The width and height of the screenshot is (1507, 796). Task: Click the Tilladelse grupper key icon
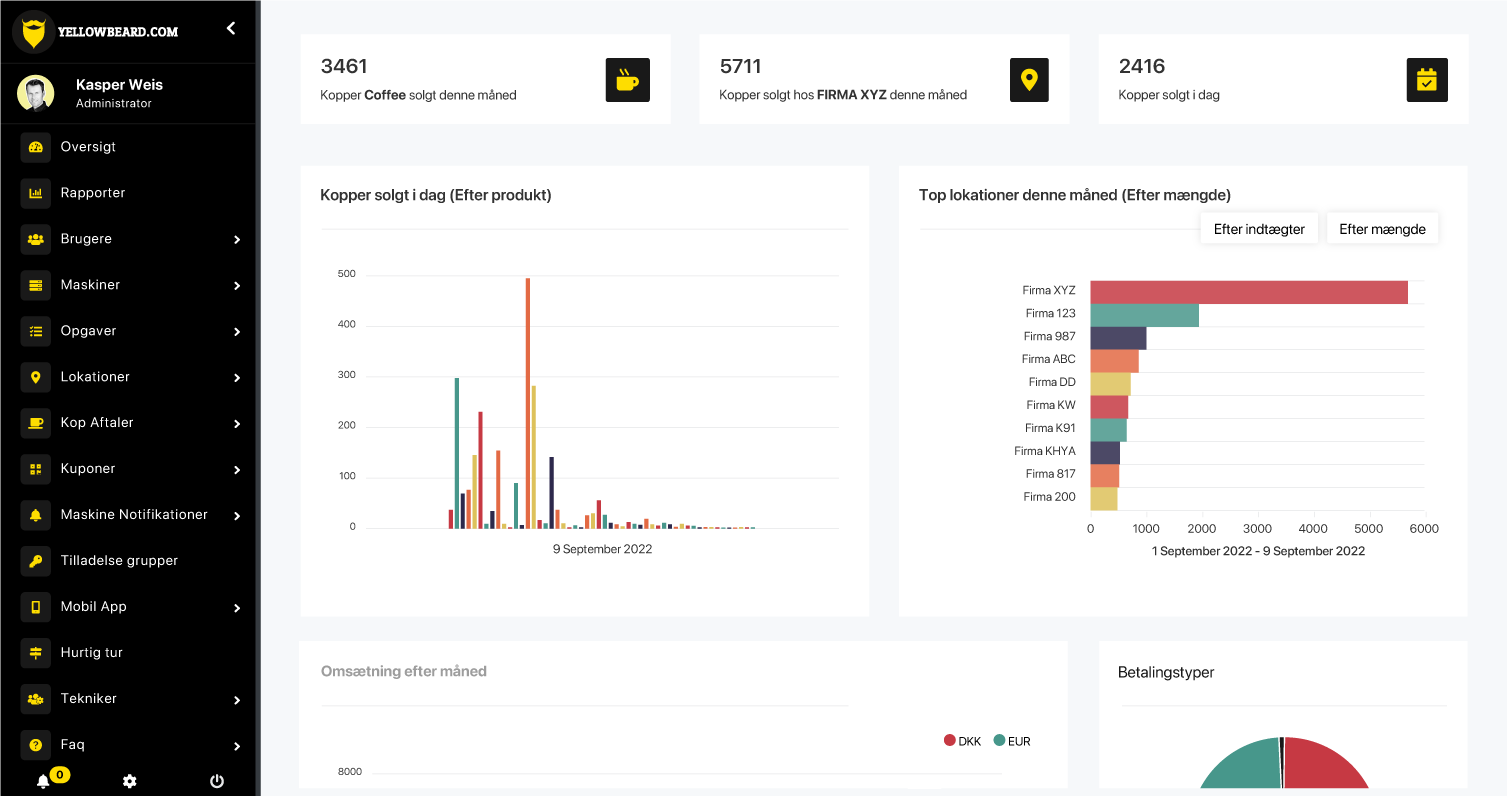(x=36, y=561)
